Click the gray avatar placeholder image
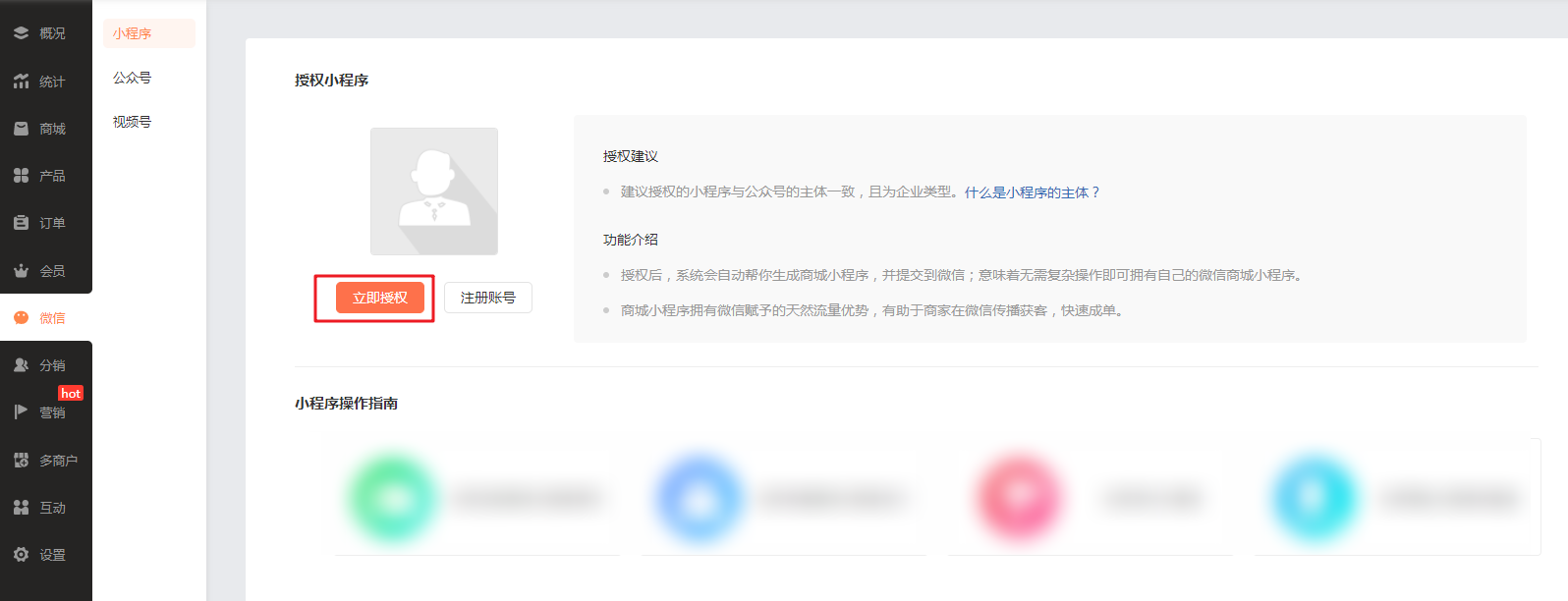1568x601 pixels. click(x=433, y=191)
